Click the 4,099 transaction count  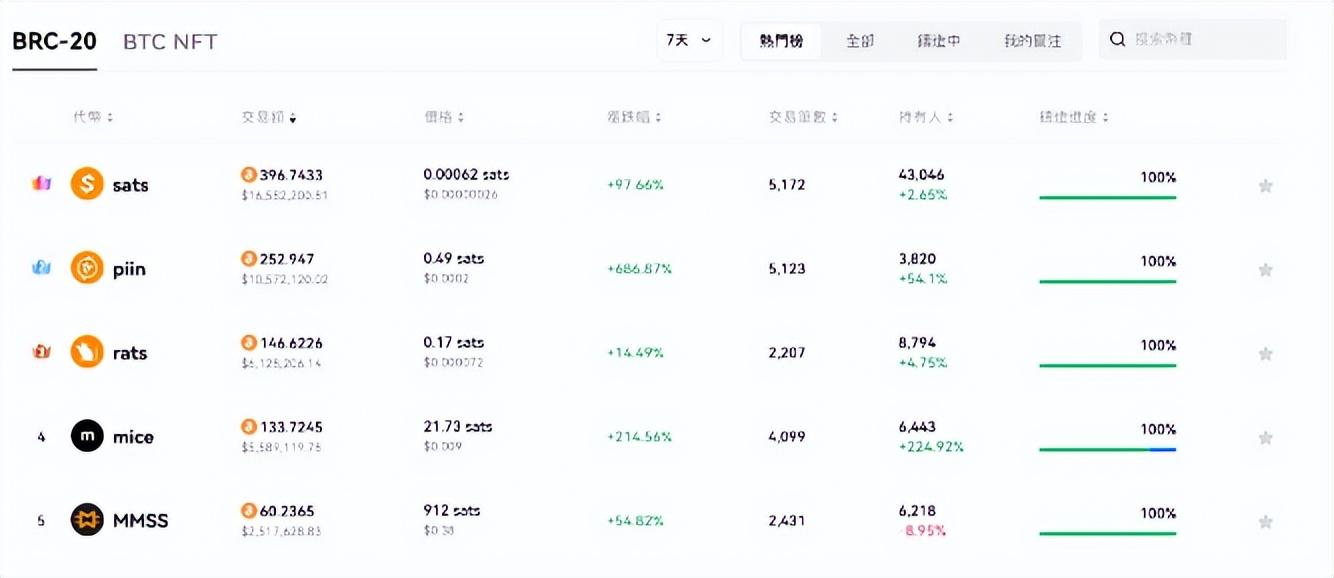click(x=787, y=437)
